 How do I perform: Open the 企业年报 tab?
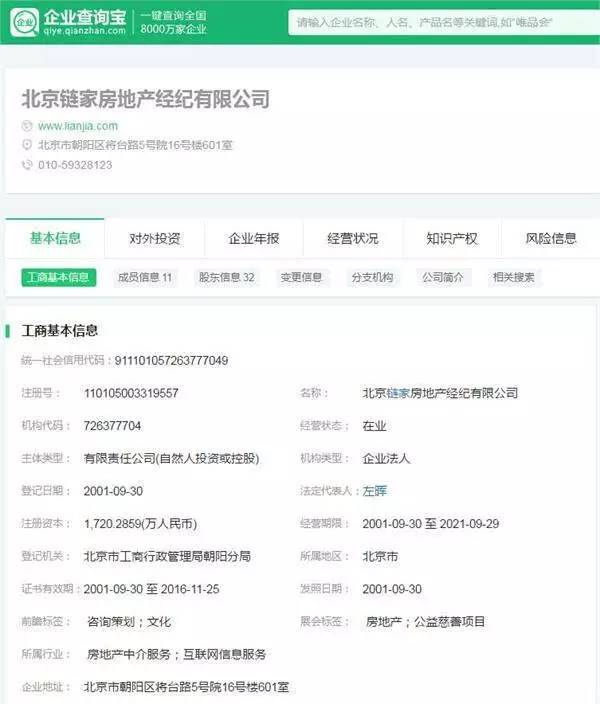pos(254,238)
